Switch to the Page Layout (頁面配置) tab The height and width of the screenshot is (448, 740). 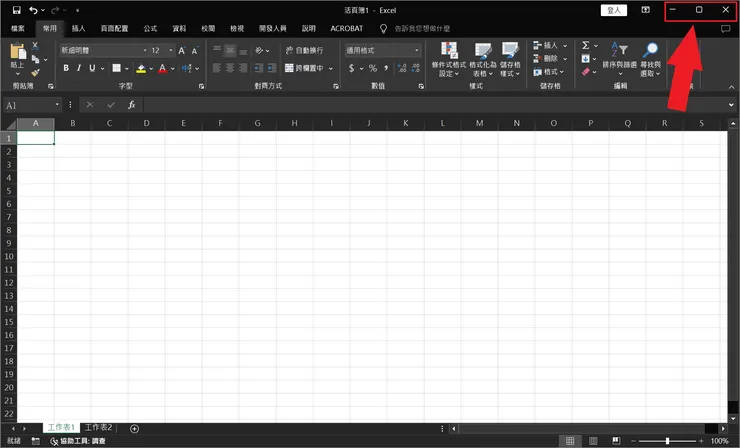click(x=114, y=29)
